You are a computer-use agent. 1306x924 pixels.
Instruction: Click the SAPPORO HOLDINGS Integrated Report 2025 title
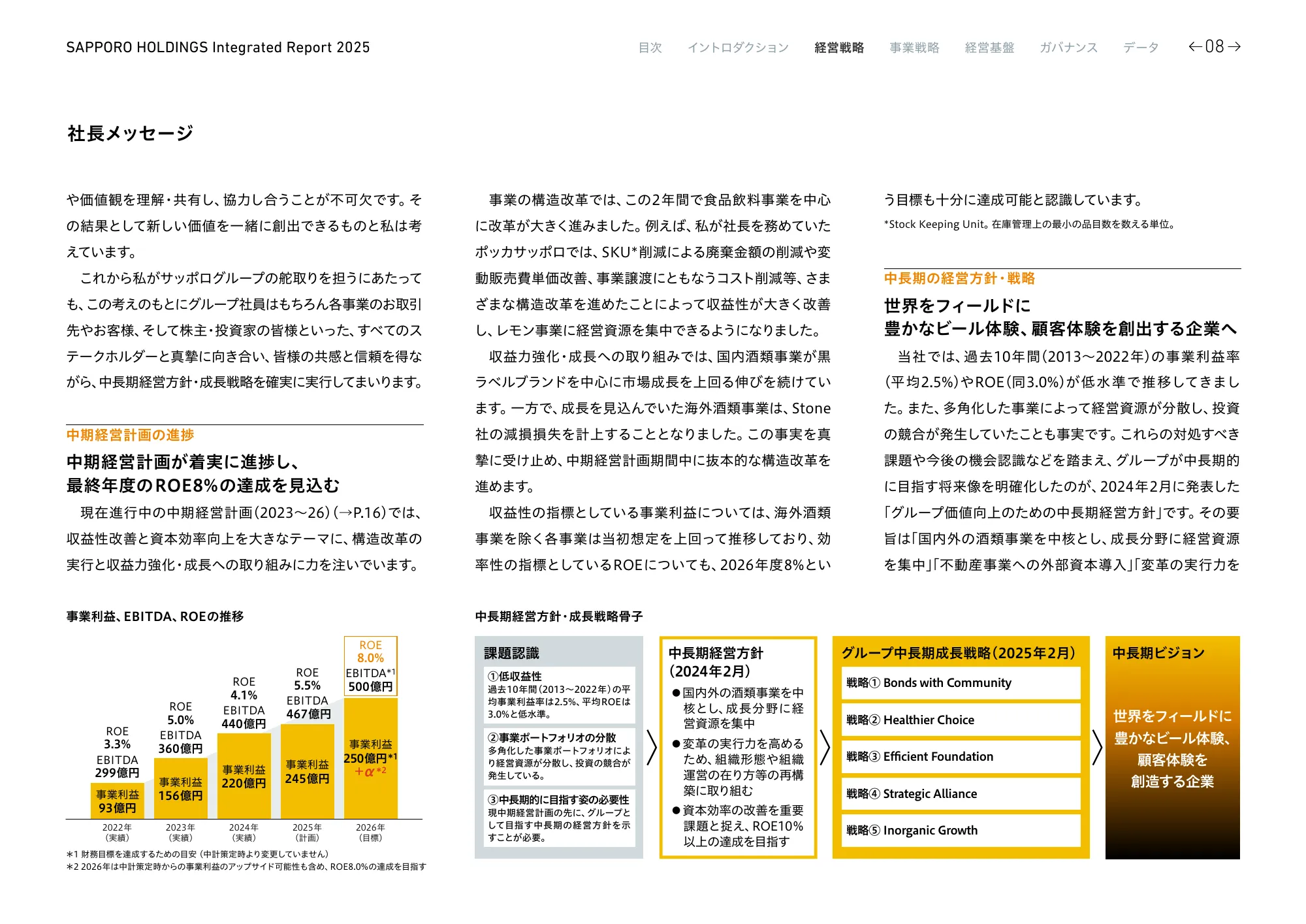point(217,48)
